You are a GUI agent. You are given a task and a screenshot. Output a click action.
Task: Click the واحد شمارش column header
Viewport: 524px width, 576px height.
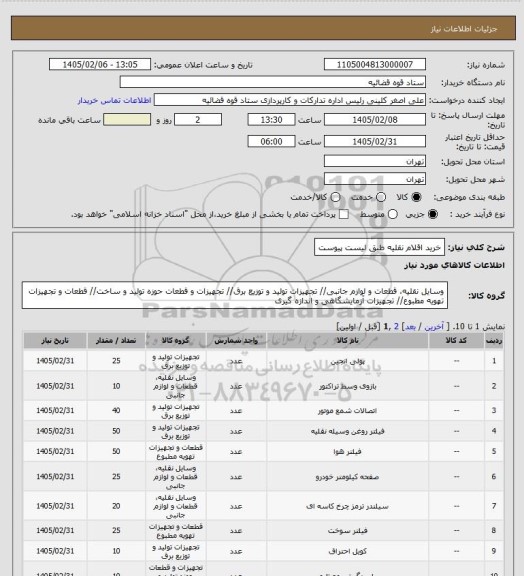point(236,341)
